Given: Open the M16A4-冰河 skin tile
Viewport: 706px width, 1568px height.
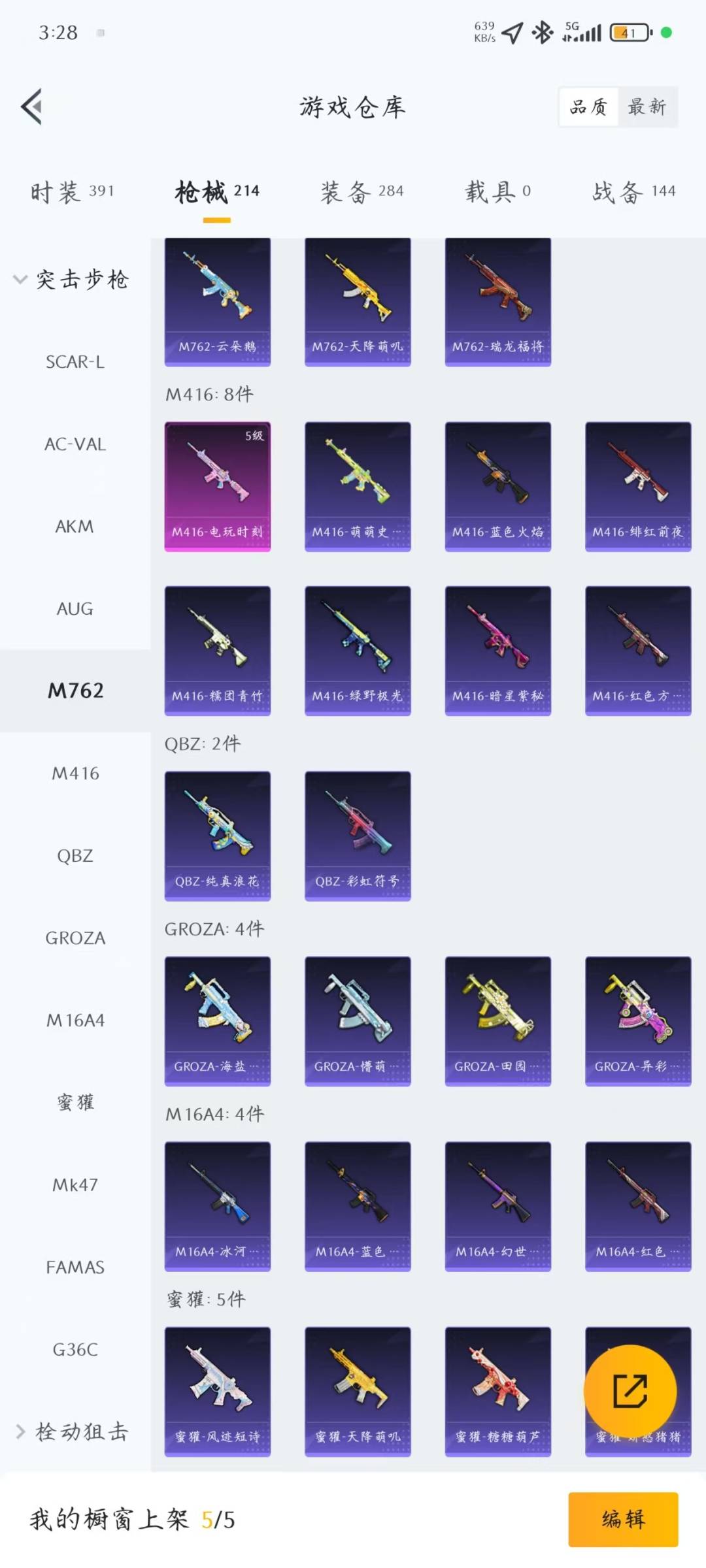Looking at the screenshot, I should pos(218,1206).
